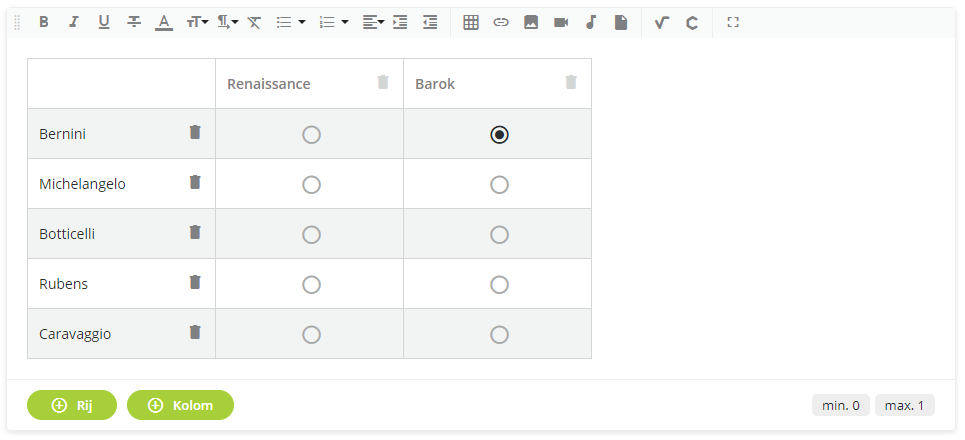Remove the Barok column using trash icon
Image resolution: width=965 pixels, height=440 pixels.
pyautogui.click(x=571, y=82)
